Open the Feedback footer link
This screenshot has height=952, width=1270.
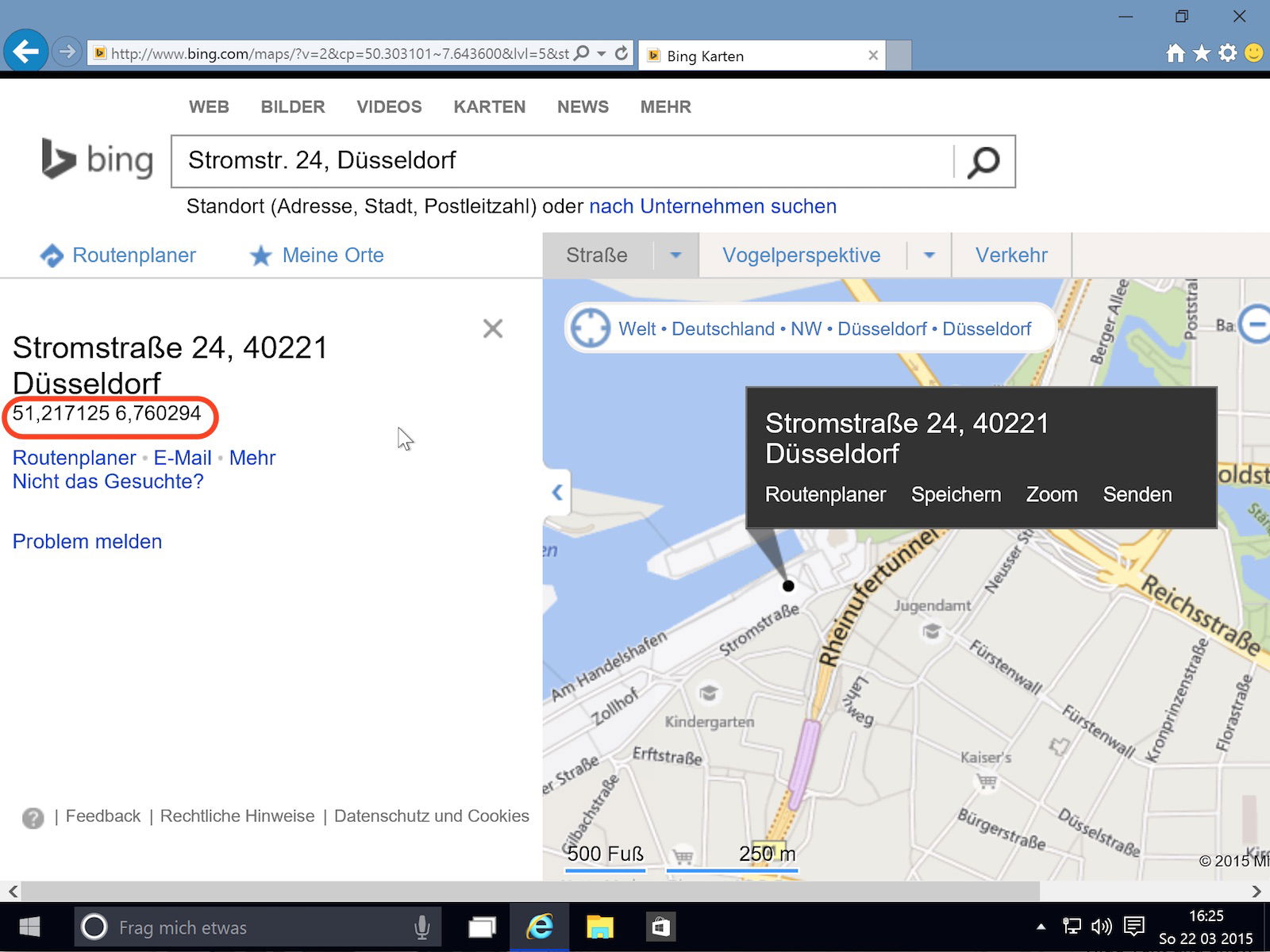tap(103, 816)
